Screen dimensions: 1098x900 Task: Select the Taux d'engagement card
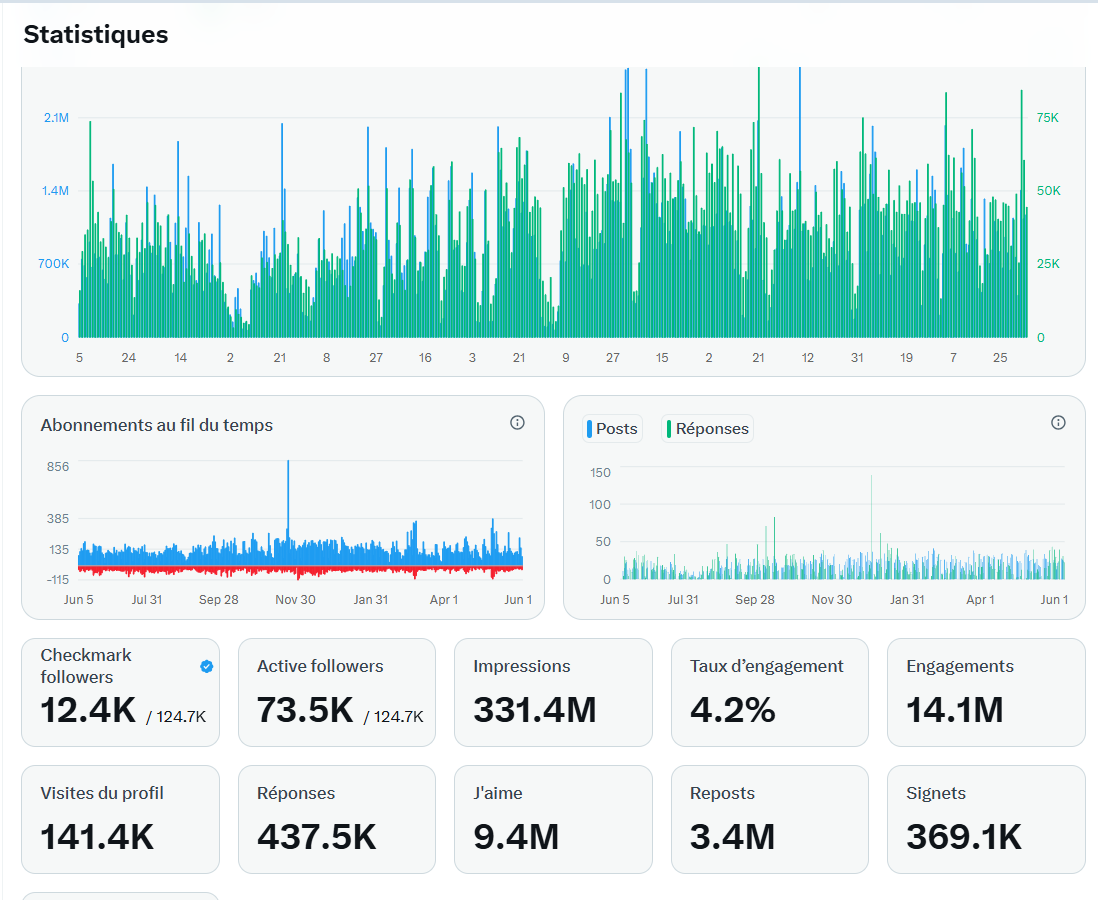tap(770, 692)
